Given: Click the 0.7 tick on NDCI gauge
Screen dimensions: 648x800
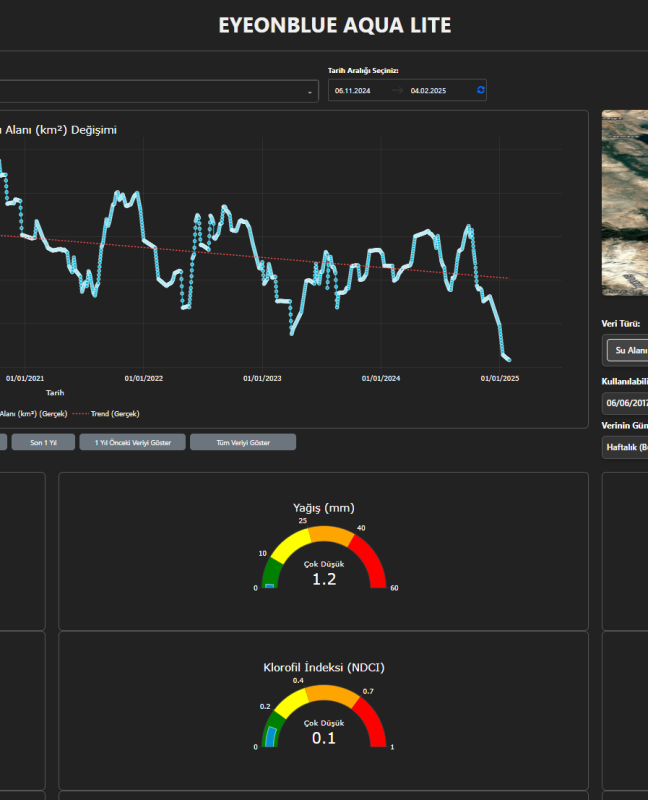Looking at the screenshot, I should pyautogui.click(x=368, y=691).
